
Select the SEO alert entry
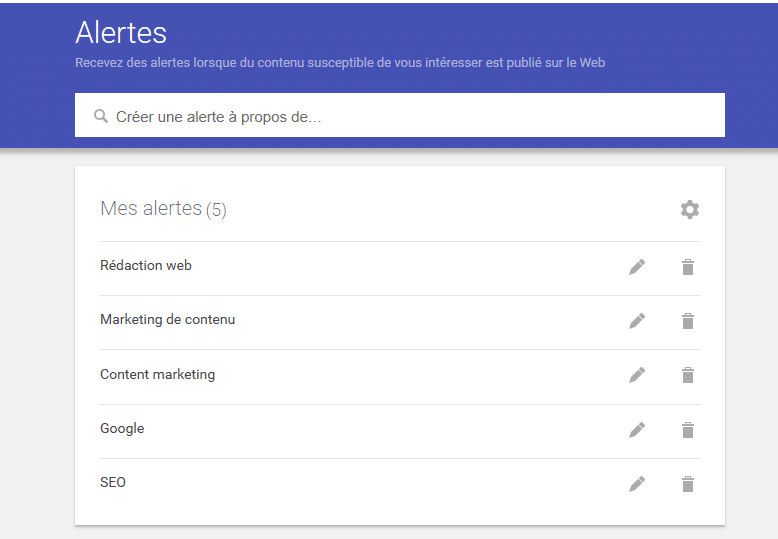[x=113, y=483]
